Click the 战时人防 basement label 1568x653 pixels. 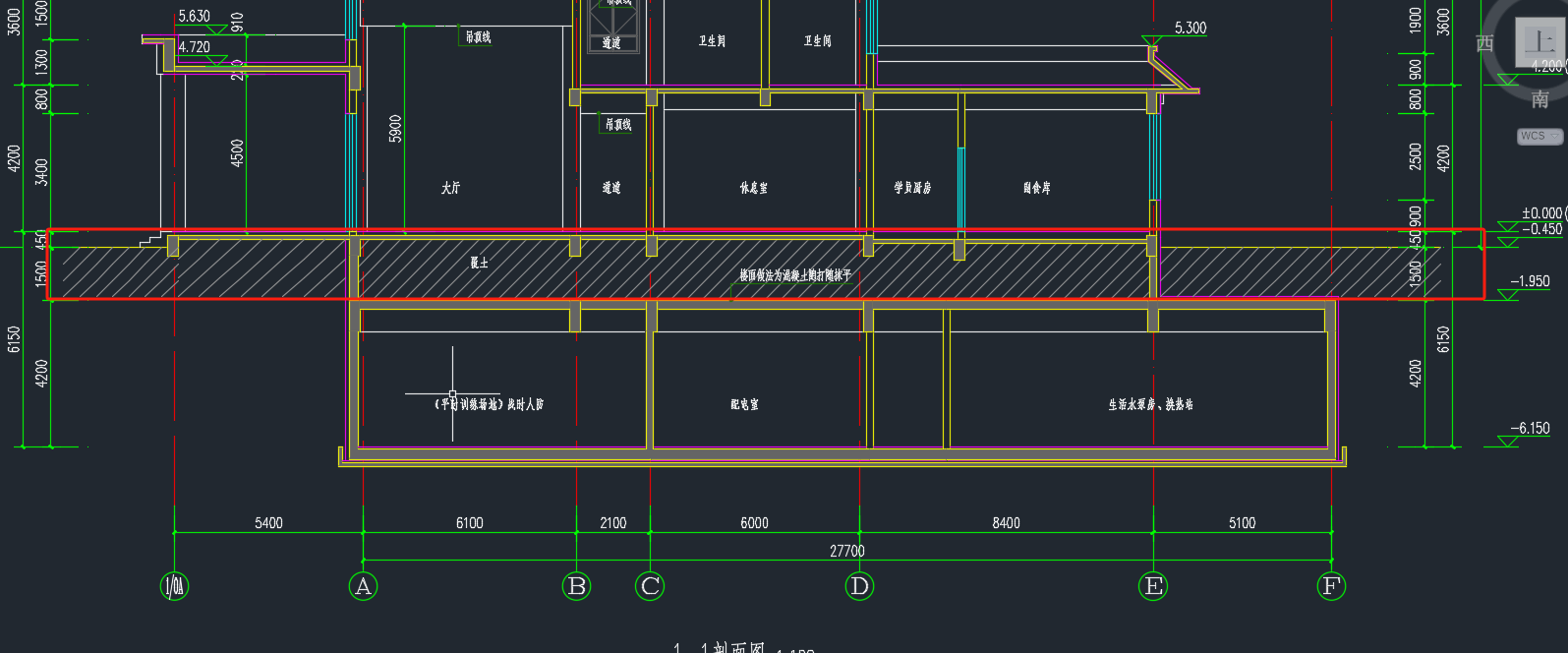click(x=525, y=404)
